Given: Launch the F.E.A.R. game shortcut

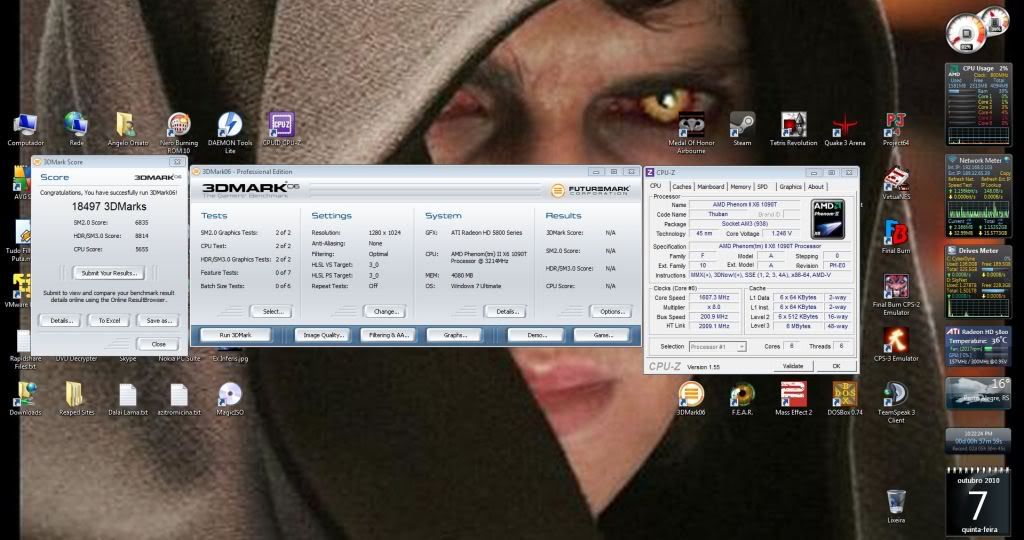Looking at the screenshot, I should point(742,395).
